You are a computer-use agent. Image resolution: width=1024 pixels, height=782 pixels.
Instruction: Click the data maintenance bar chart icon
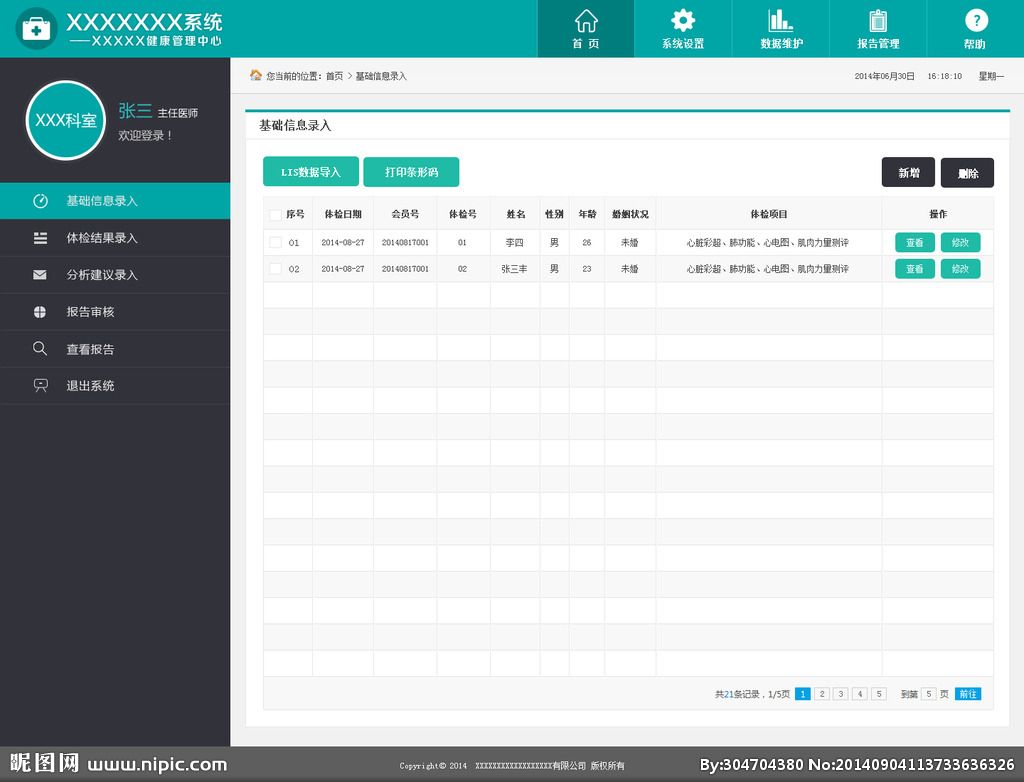pyautogui.click(x=781, y=21)
